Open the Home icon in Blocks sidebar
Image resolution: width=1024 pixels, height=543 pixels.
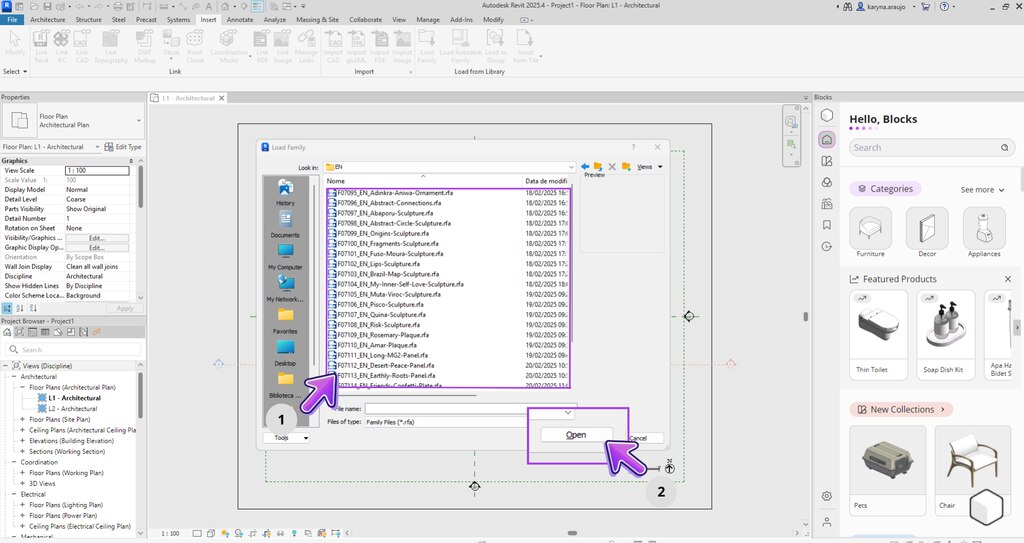pos(827,140)
